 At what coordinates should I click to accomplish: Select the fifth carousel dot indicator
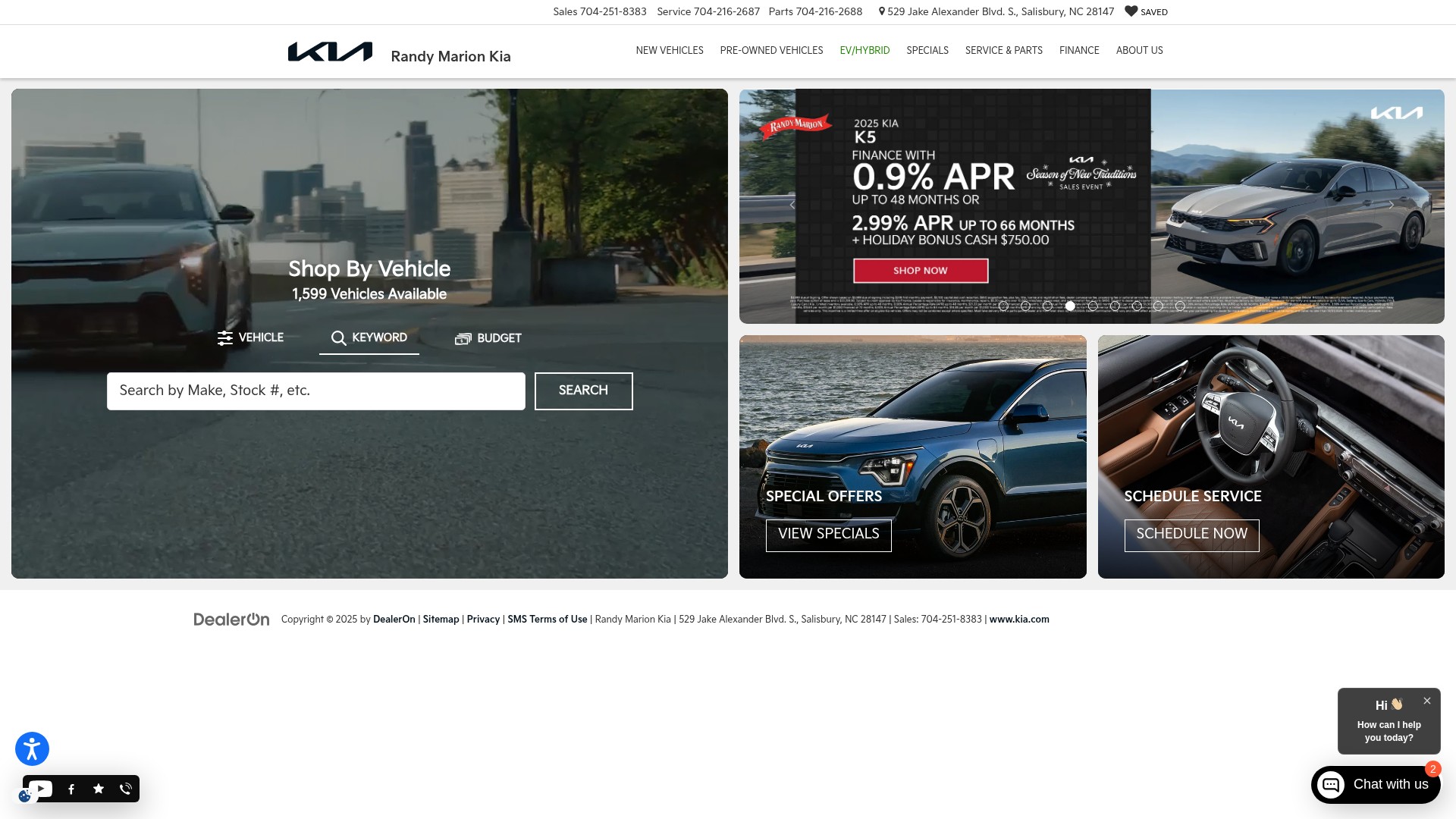(1093, 306)
